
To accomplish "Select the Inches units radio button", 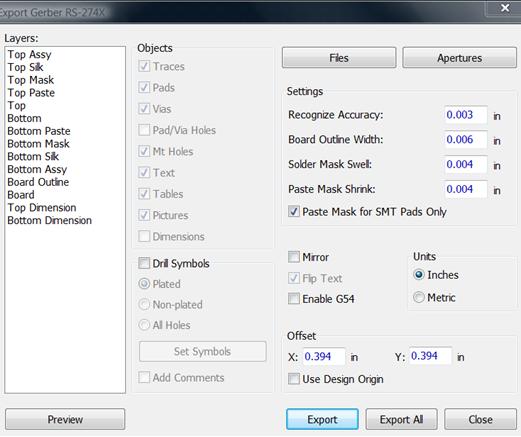I will point(419,275).
